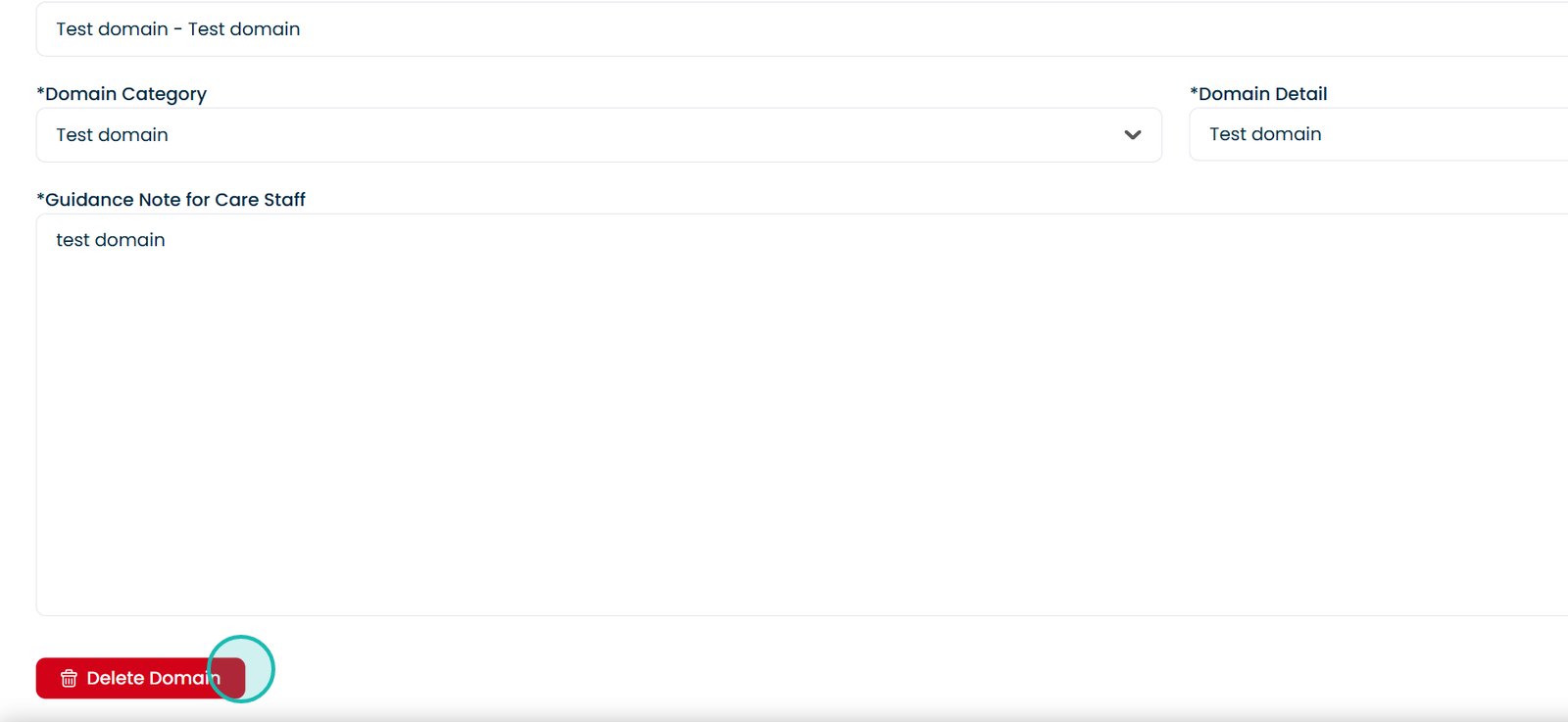Viewport: 1568px width, 722px height.
Task: Focus the "Test domain - Test domain" field
Action: [784, 29]
